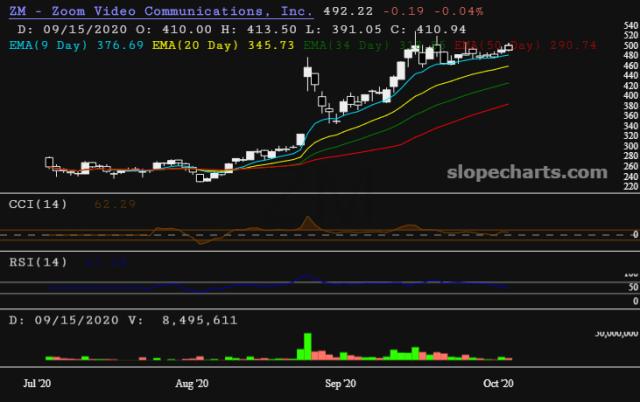Select the Sep '20 date axis label
The height and width of the screenshot is (402, 640).
(x=341, y=383)
